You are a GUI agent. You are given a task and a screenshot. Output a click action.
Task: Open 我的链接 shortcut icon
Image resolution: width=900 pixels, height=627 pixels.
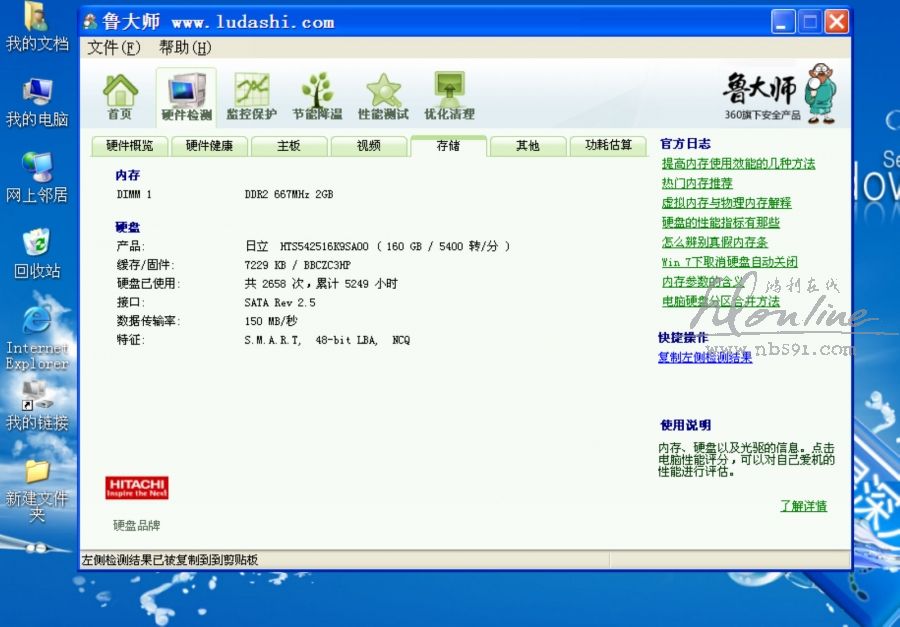click(37, 405)
